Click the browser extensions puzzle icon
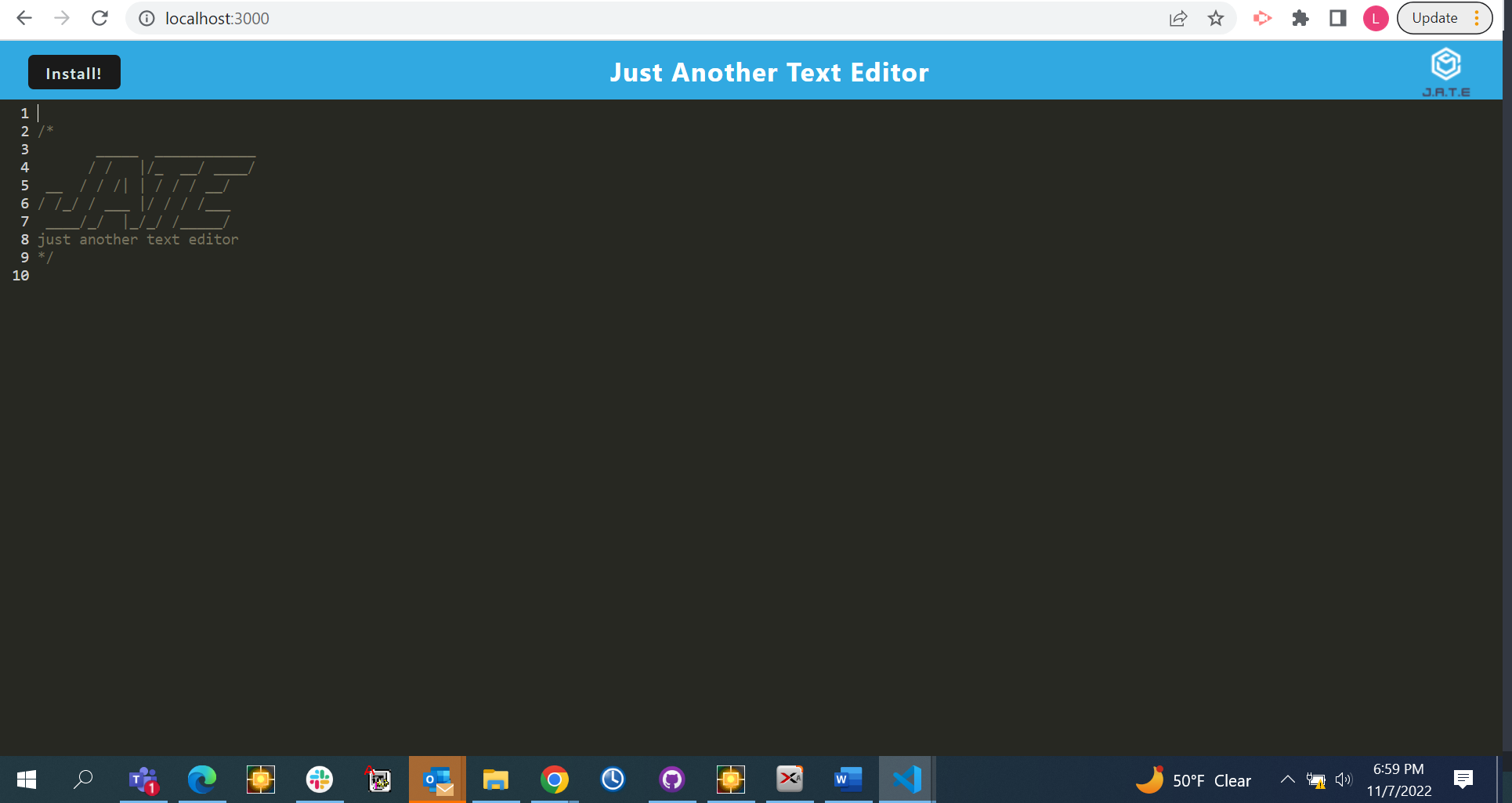1512x803 pixels. 1300,18
